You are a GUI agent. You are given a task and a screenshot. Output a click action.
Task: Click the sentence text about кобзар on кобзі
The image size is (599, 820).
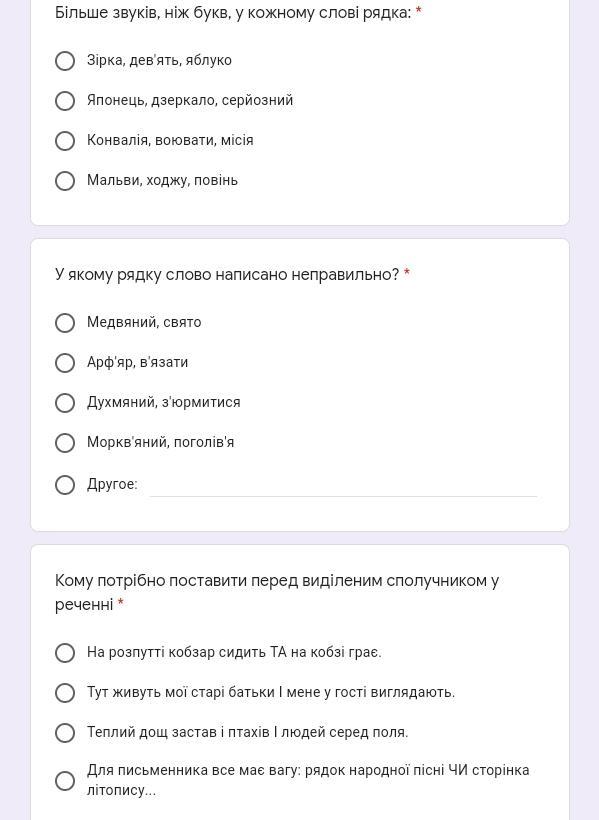pos(234,652)
